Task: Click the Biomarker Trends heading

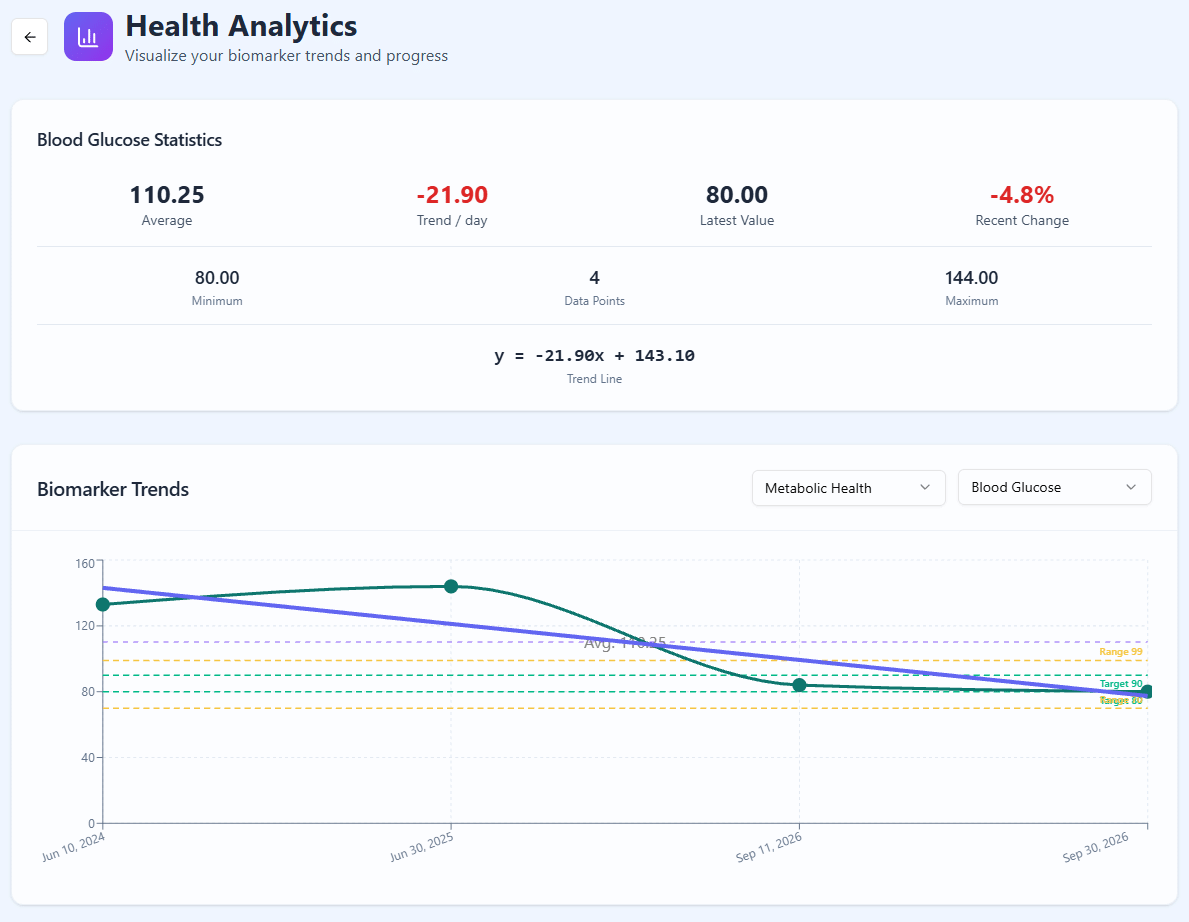Action: coord(113,489)
